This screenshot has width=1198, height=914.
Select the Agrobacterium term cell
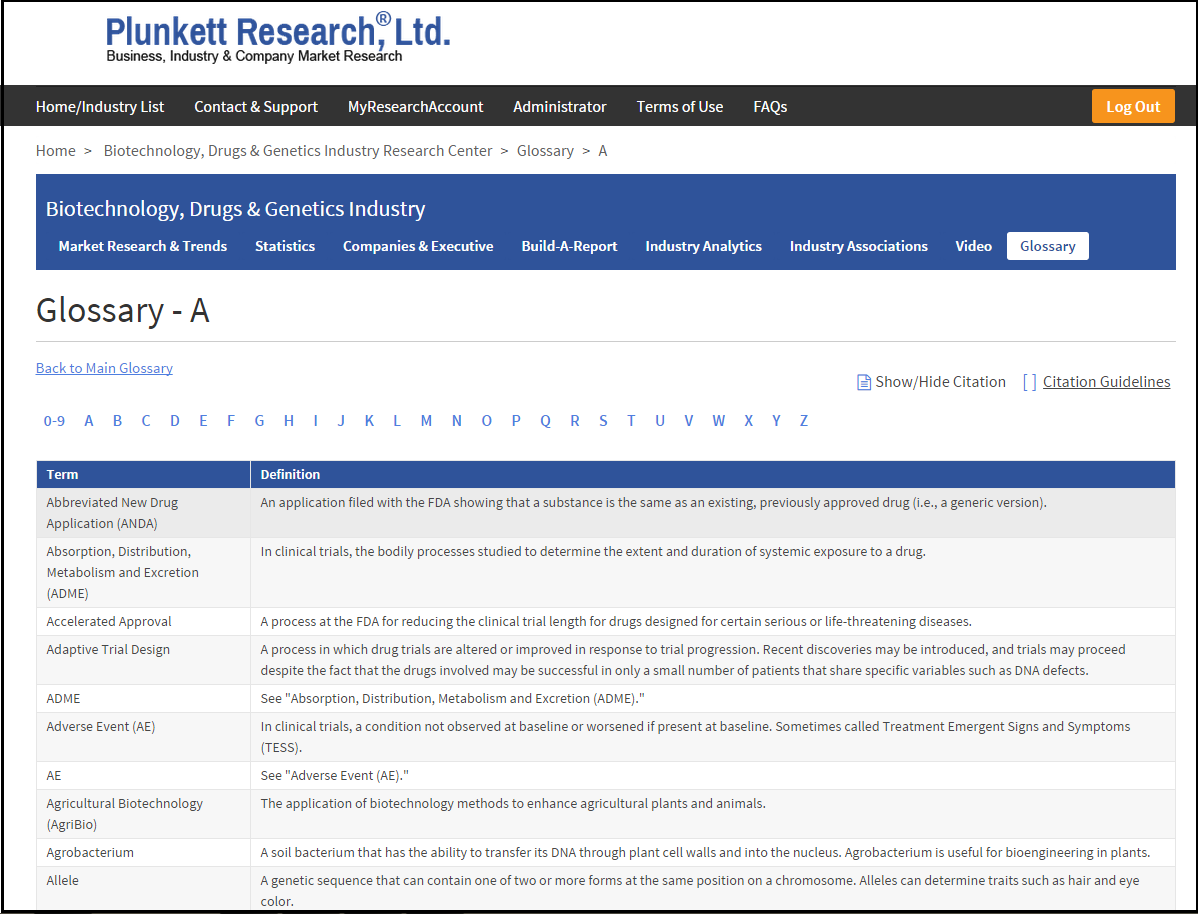[x=143, y=852]
